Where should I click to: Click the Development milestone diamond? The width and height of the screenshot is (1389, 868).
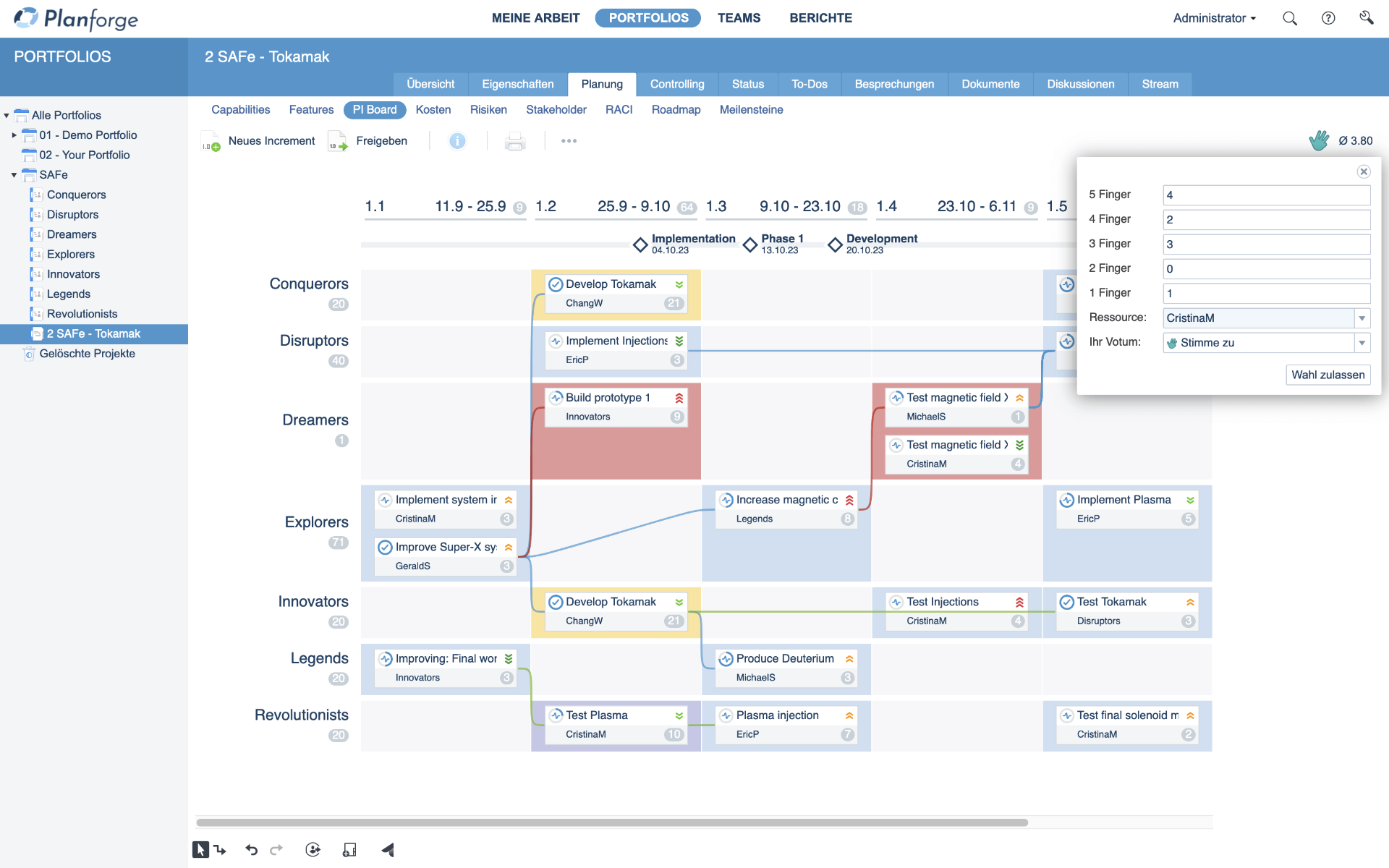pos(835,244)
